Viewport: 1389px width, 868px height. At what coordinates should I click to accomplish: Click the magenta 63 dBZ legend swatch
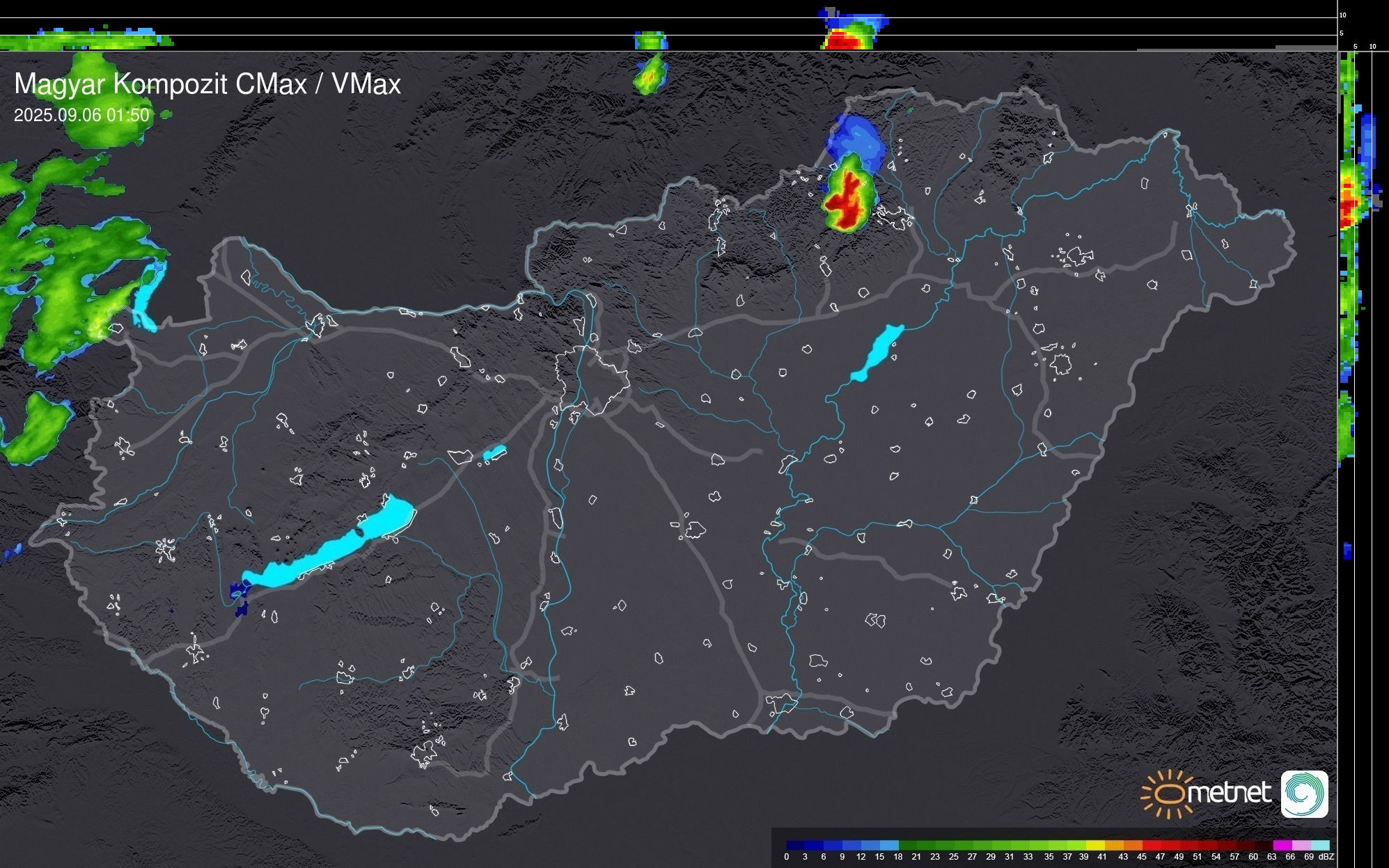point(1282,845)
